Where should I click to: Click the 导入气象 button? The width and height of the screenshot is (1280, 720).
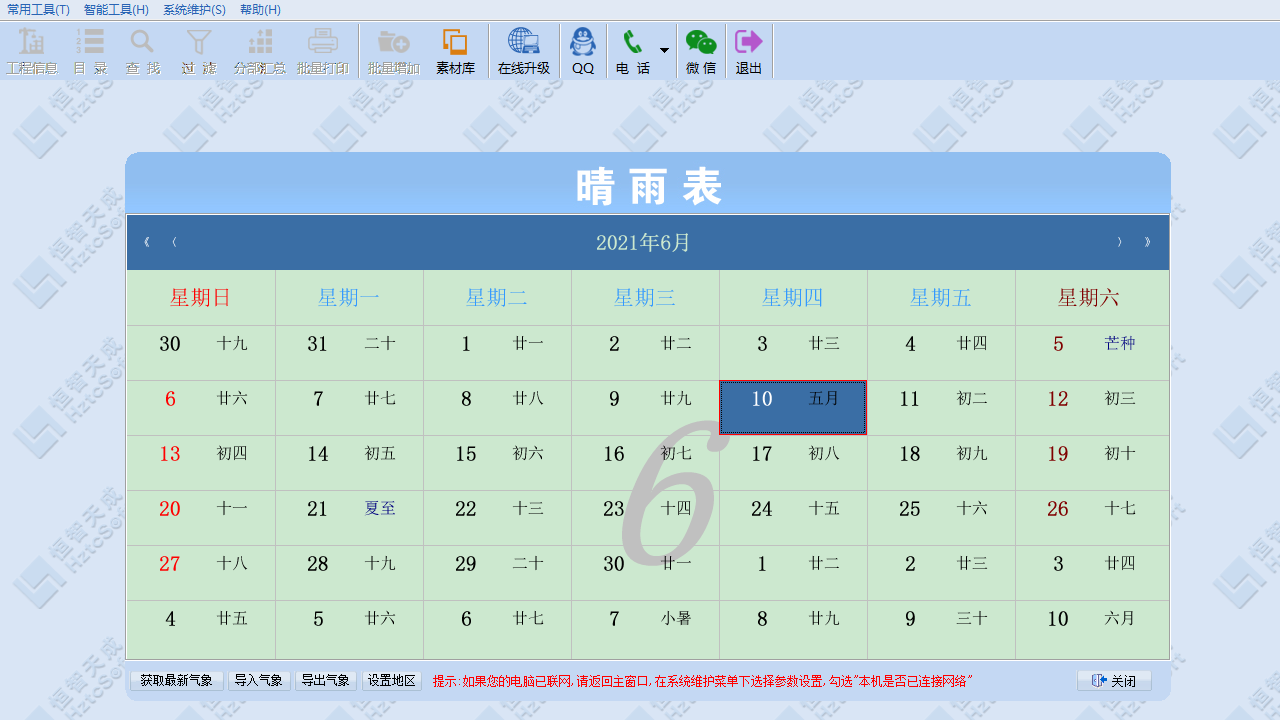(259, 679)
